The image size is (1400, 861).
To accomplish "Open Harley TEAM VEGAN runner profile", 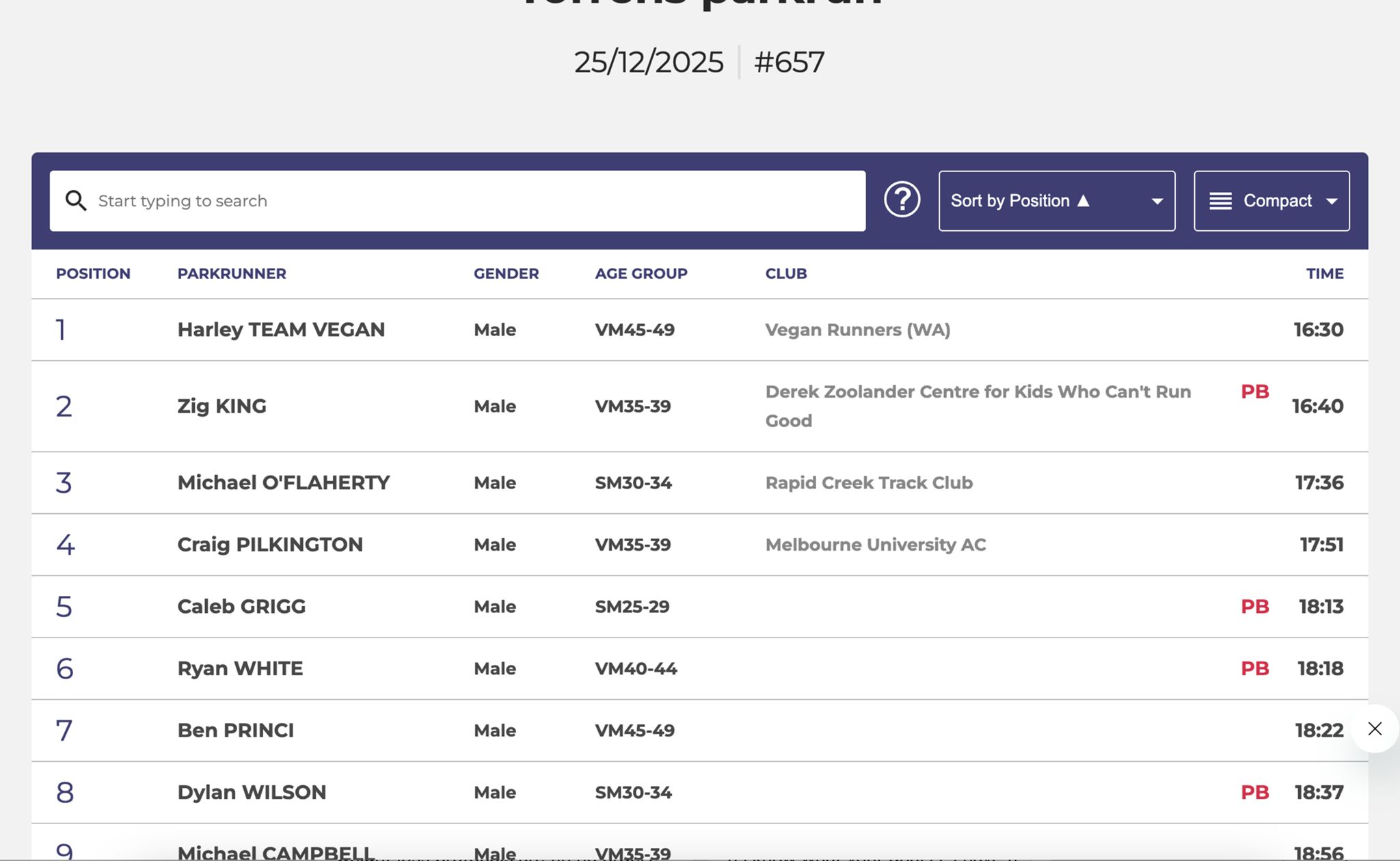I will [x=281, y=330].
